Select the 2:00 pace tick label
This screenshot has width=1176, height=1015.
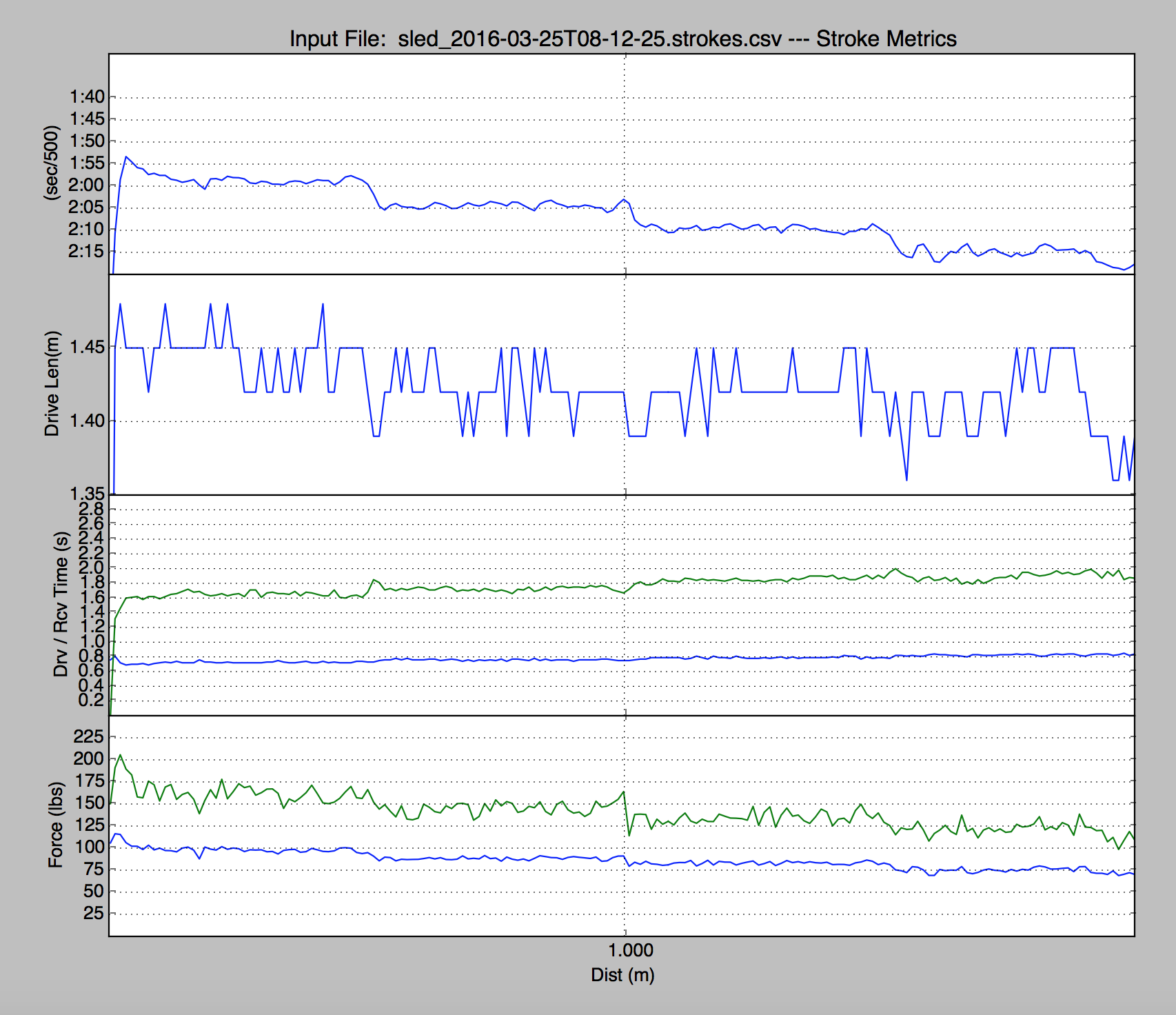(87, 185)
